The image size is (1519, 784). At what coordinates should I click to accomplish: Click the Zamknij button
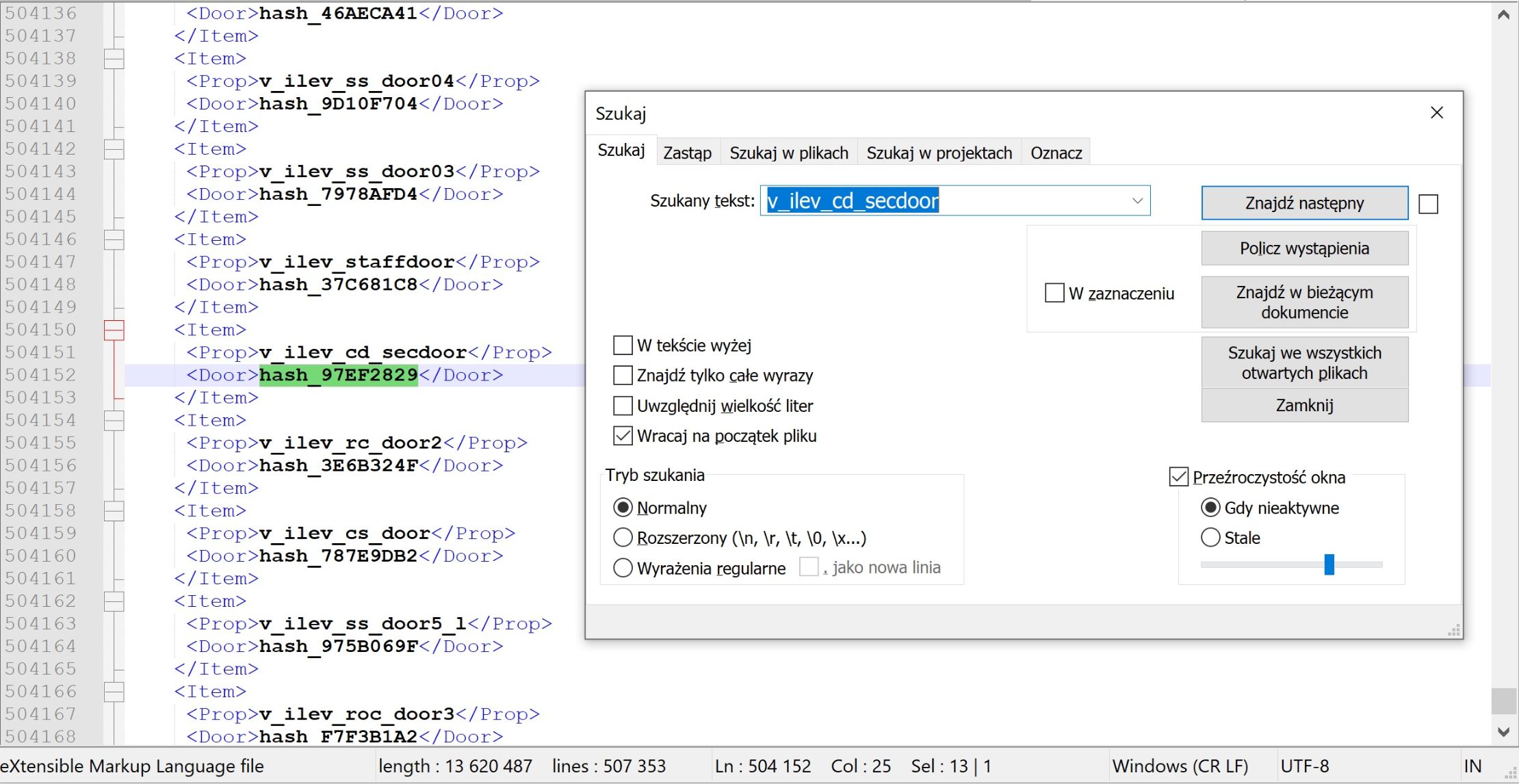(x=1304, y=405)
